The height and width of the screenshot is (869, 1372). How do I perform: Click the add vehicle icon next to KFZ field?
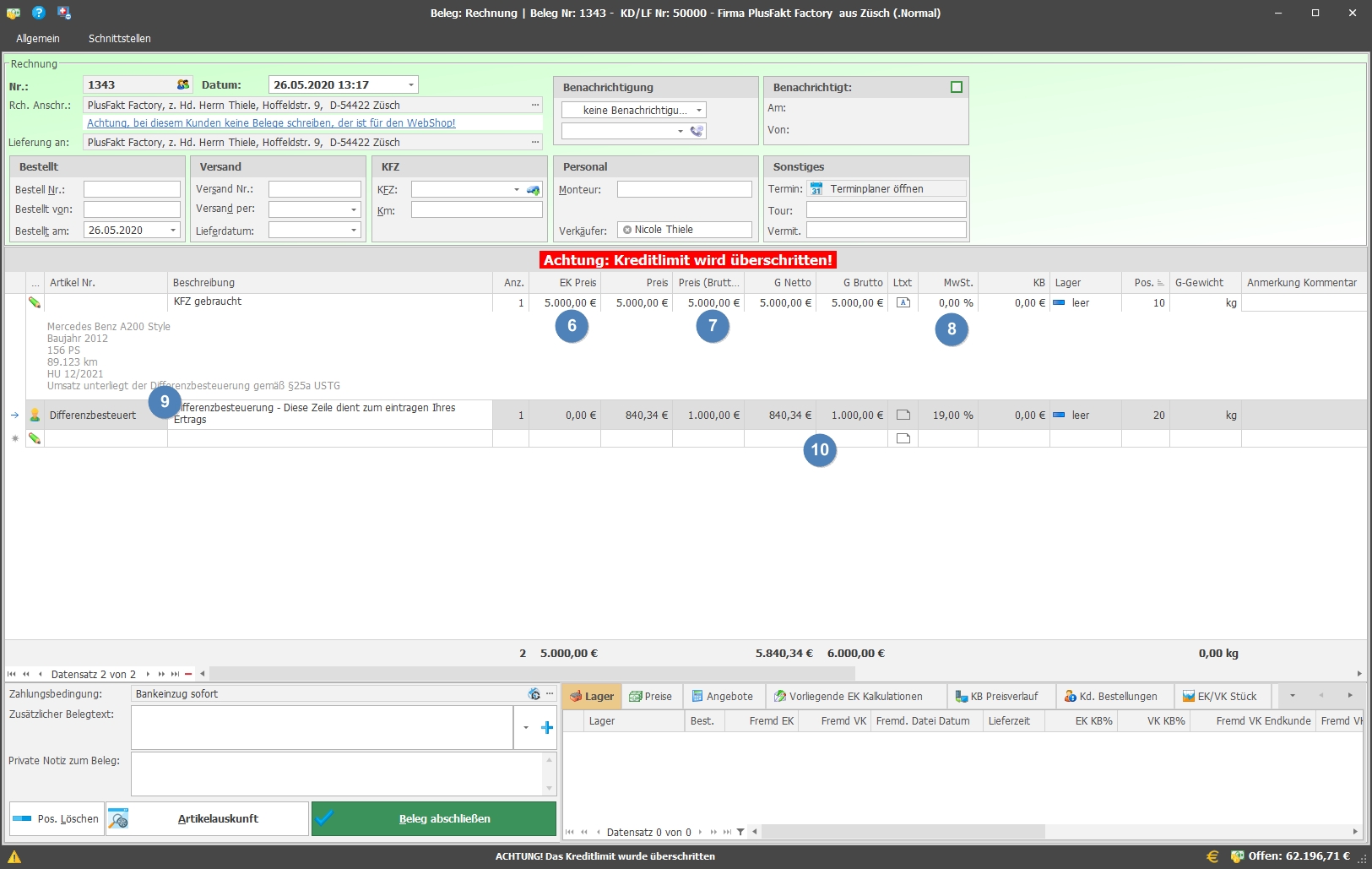tap(534, 190)
